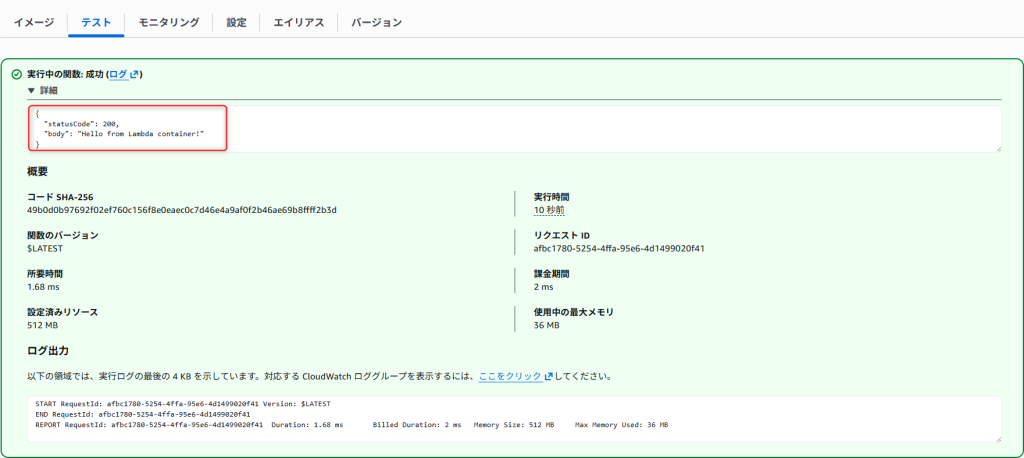Go to the 設定 tab
Screen dimensions: 1024x458
236,22
